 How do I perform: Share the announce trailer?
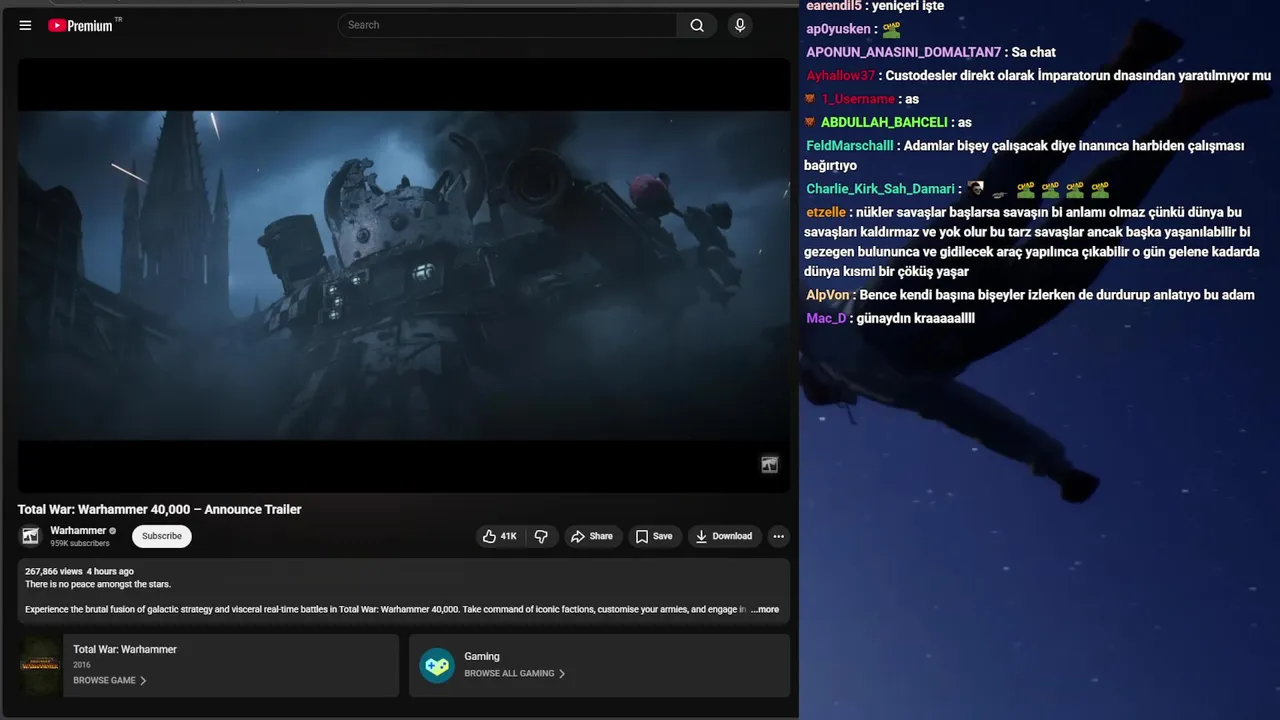pos(592,536)
